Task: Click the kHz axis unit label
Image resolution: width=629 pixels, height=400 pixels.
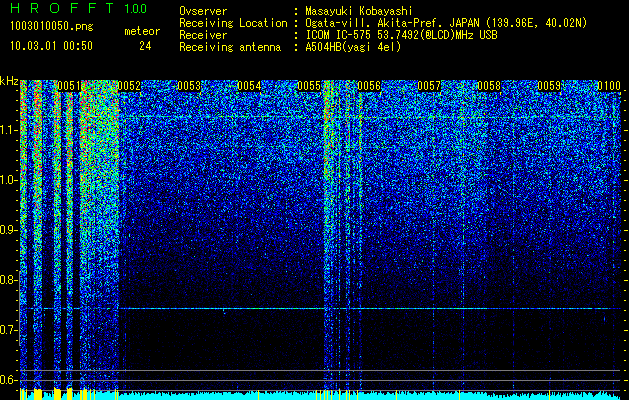Action: [9, 81]
